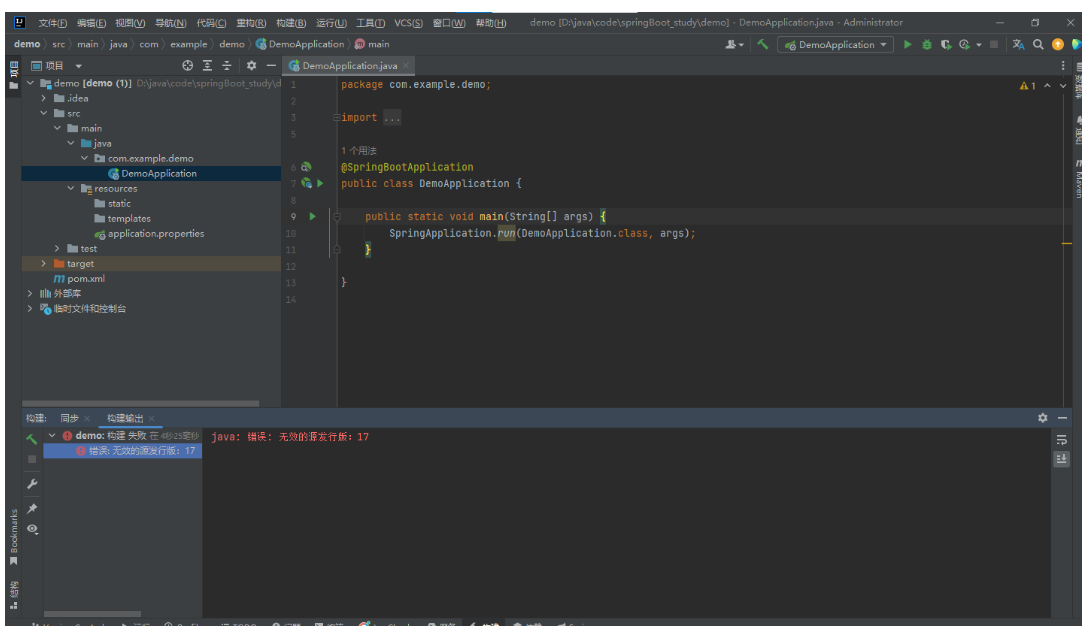This screenshot has height=628, width=1082.
Task: Open Search Everywhere magnifier icon
Action: pos(1038,44)
